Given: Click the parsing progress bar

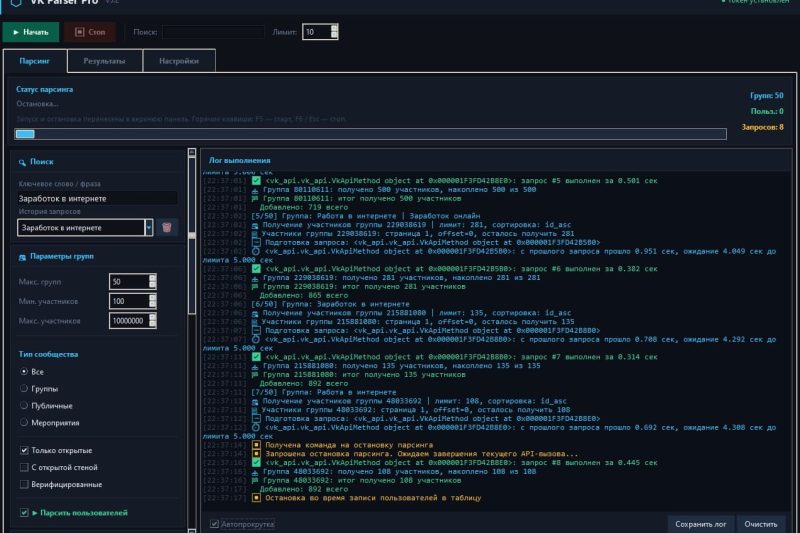Looking at the screenshot, I should click(x=370, y=134).
